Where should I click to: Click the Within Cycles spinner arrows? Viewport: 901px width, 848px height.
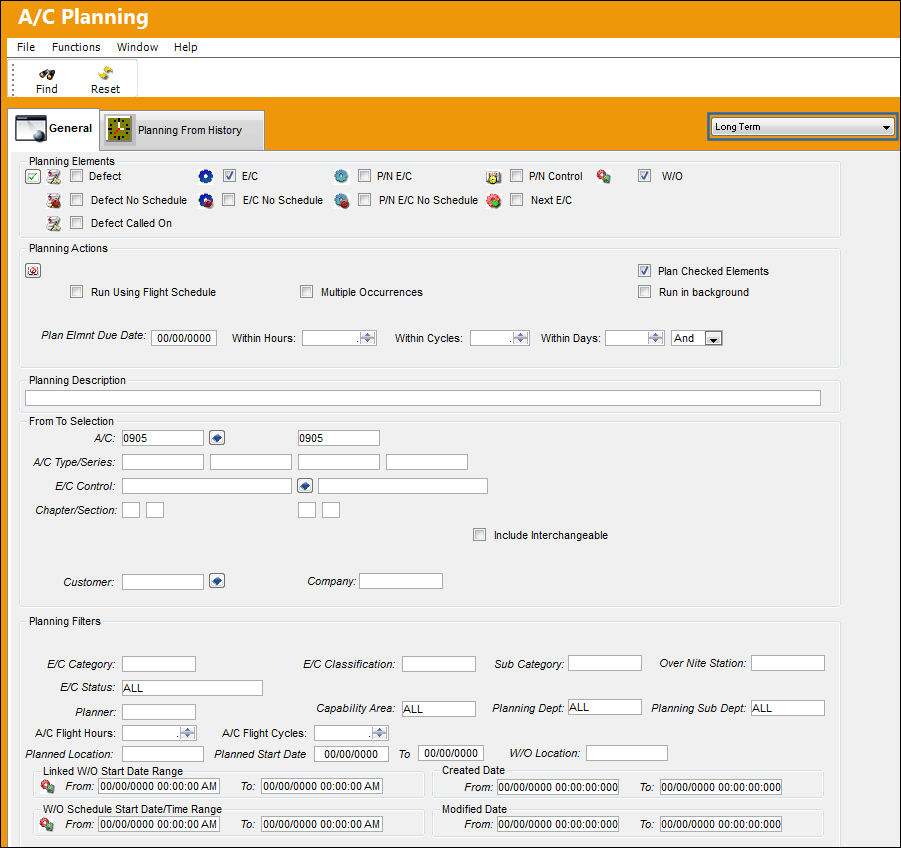[x=521, y=338]
